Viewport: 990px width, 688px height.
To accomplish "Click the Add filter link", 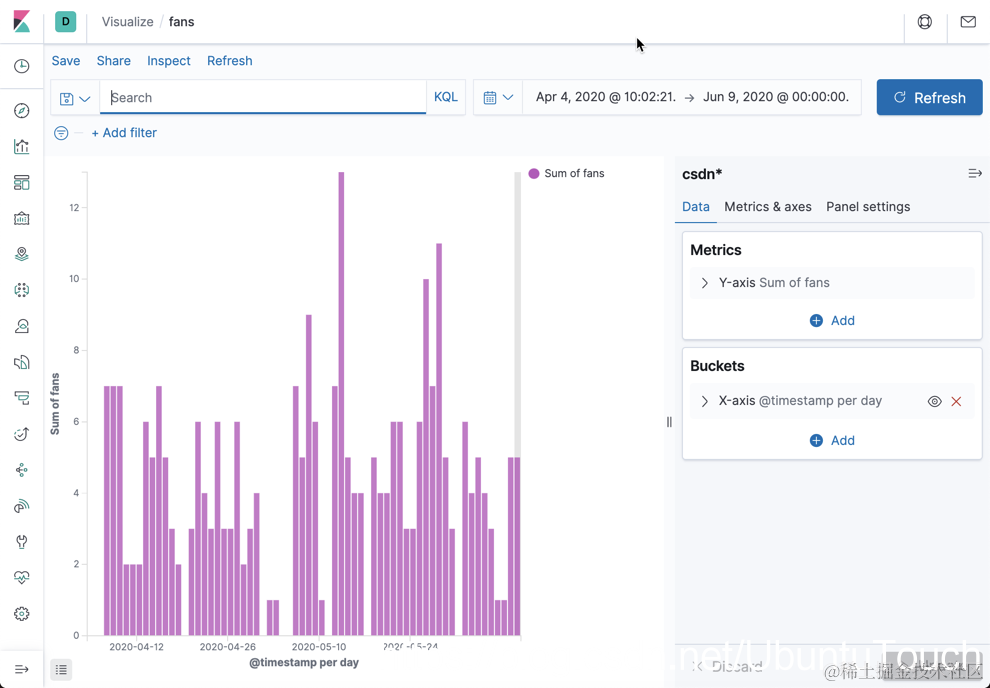I will pyautogui.click(x=124, y=133).
